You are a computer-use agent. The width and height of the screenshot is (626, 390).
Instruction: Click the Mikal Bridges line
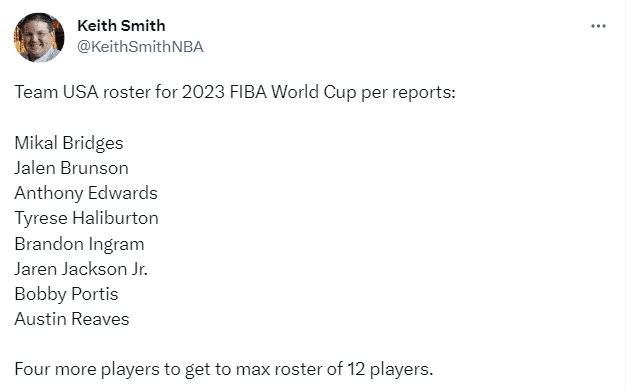[x=69, y=143]
